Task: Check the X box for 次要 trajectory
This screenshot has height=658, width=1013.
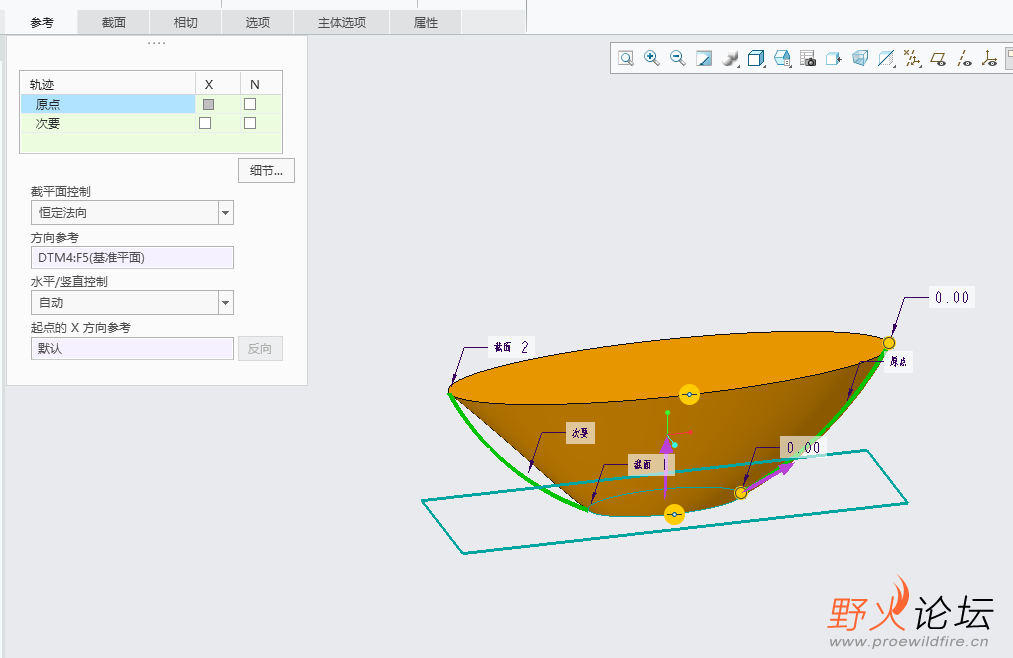Action: tap(205, 123)
